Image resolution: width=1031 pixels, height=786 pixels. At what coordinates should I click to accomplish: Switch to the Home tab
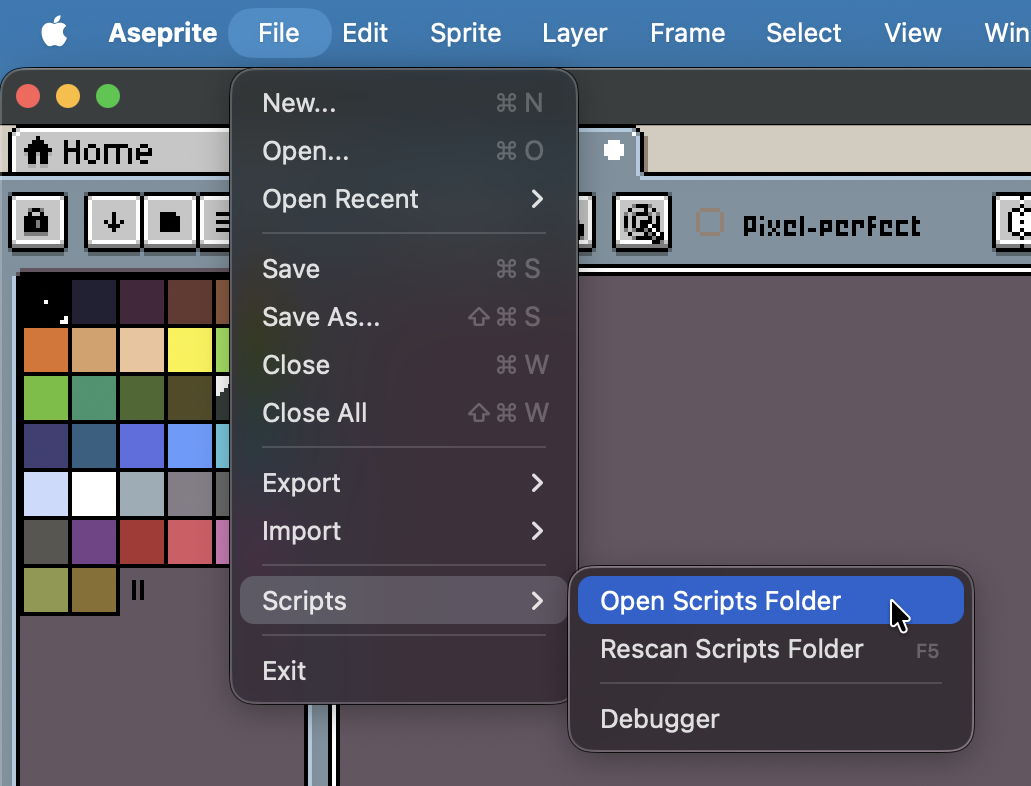pos(122,151)
